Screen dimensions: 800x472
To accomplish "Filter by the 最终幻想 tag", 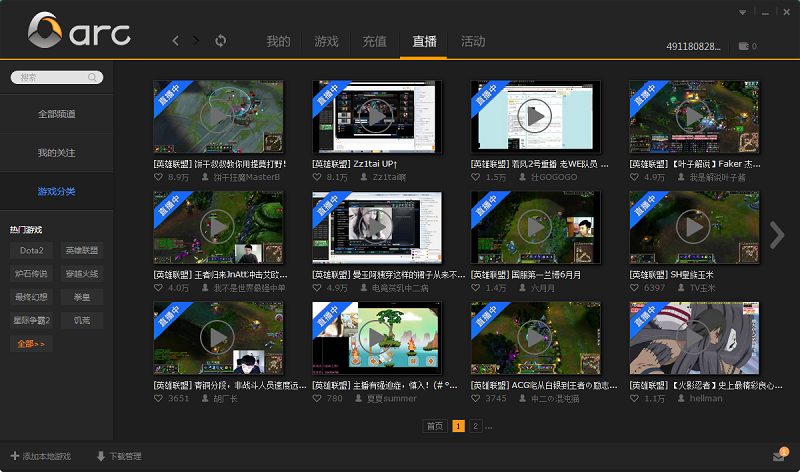I will (31, 297).
